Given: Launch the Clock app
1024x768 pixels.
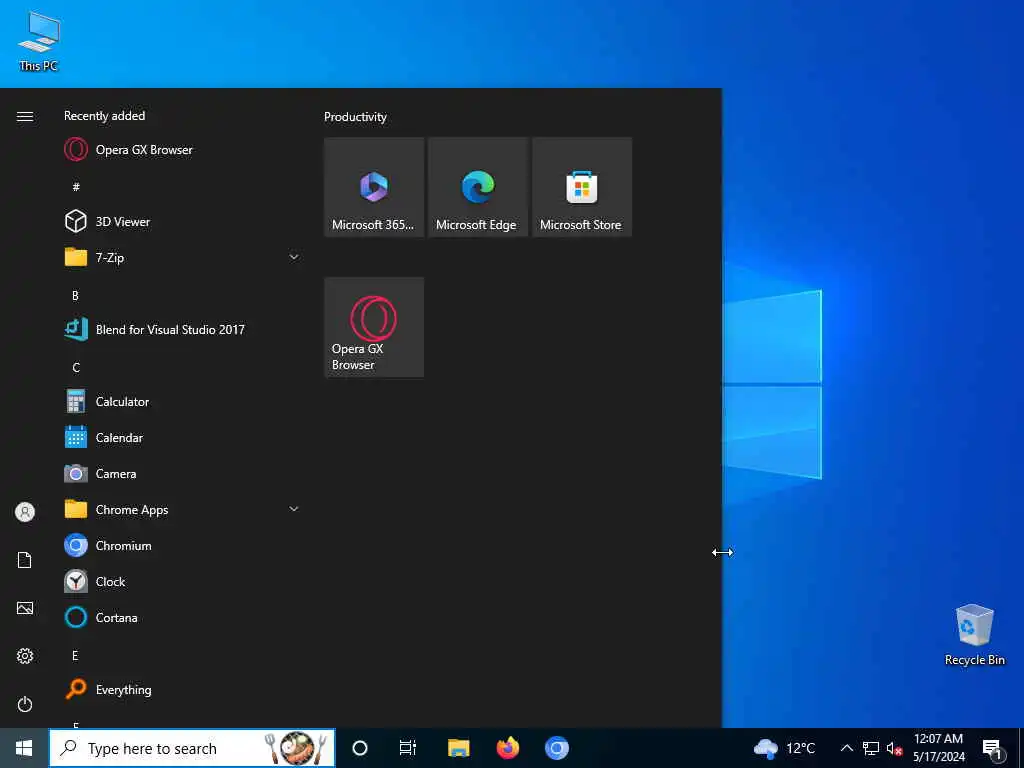Looking at the screenshot, I should 182,581.
